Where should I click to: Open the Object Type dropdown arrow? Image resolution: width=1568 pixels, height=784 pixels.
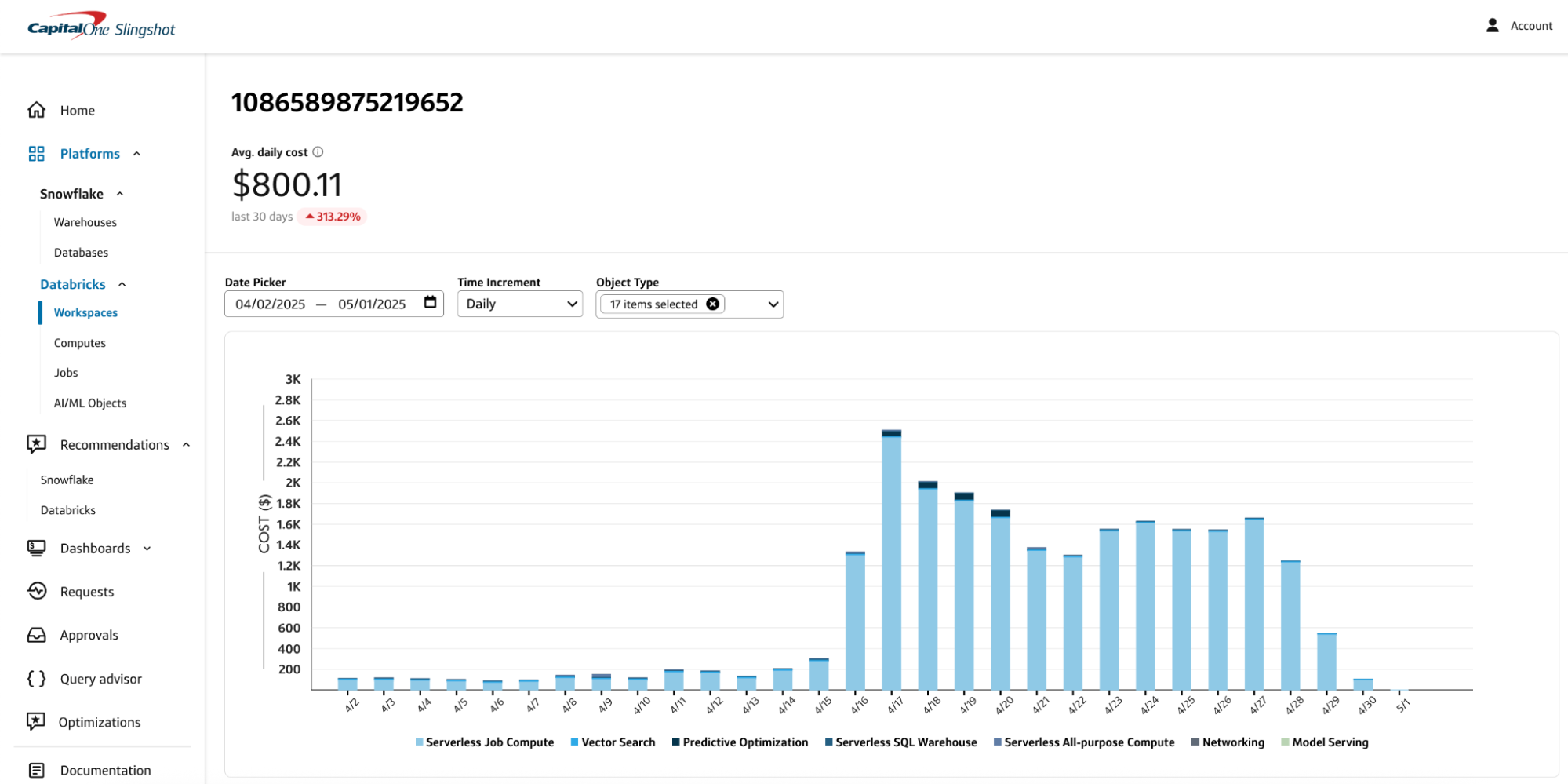[773, 304]
